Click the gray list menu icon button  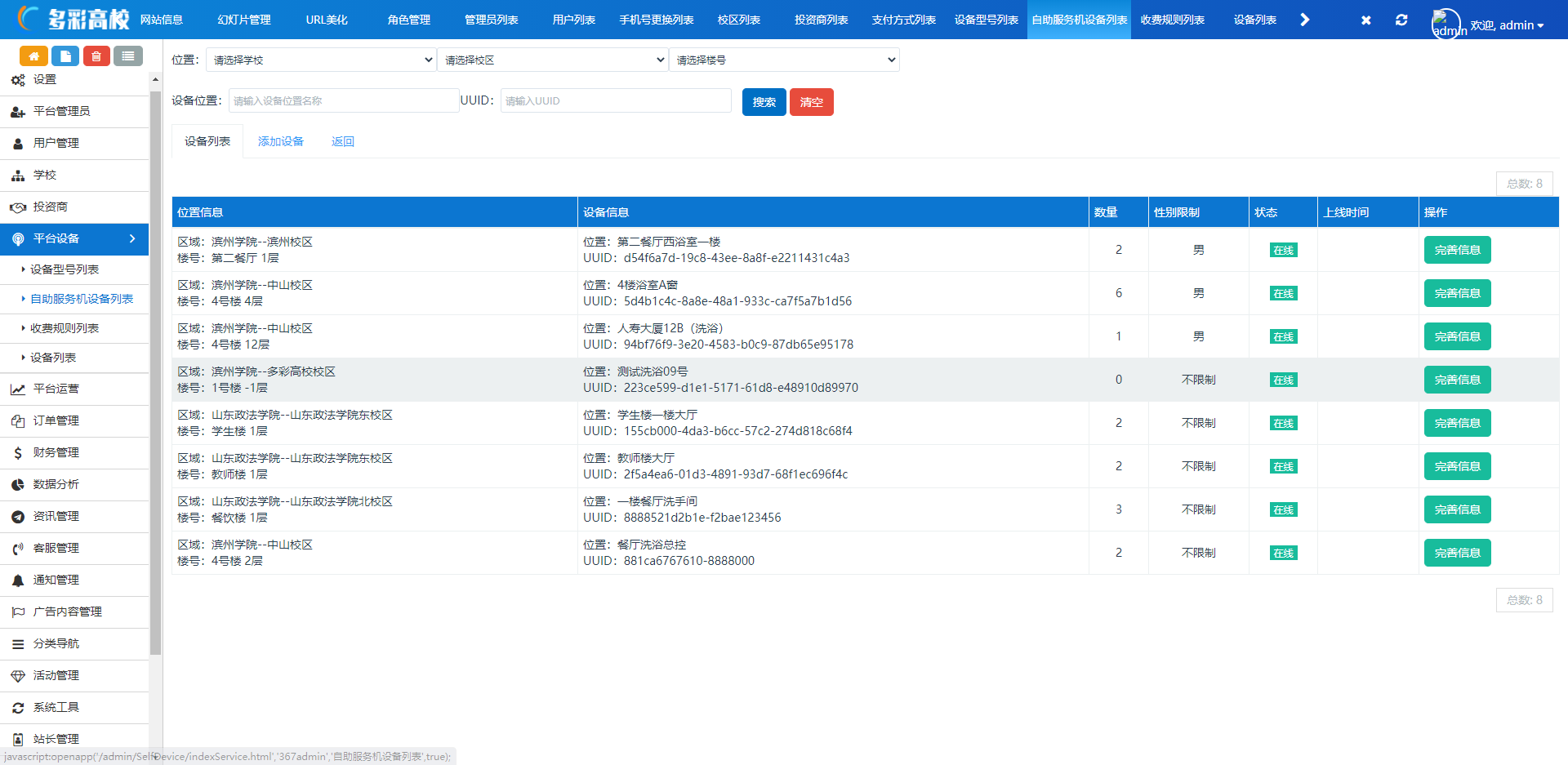(128, 56)
